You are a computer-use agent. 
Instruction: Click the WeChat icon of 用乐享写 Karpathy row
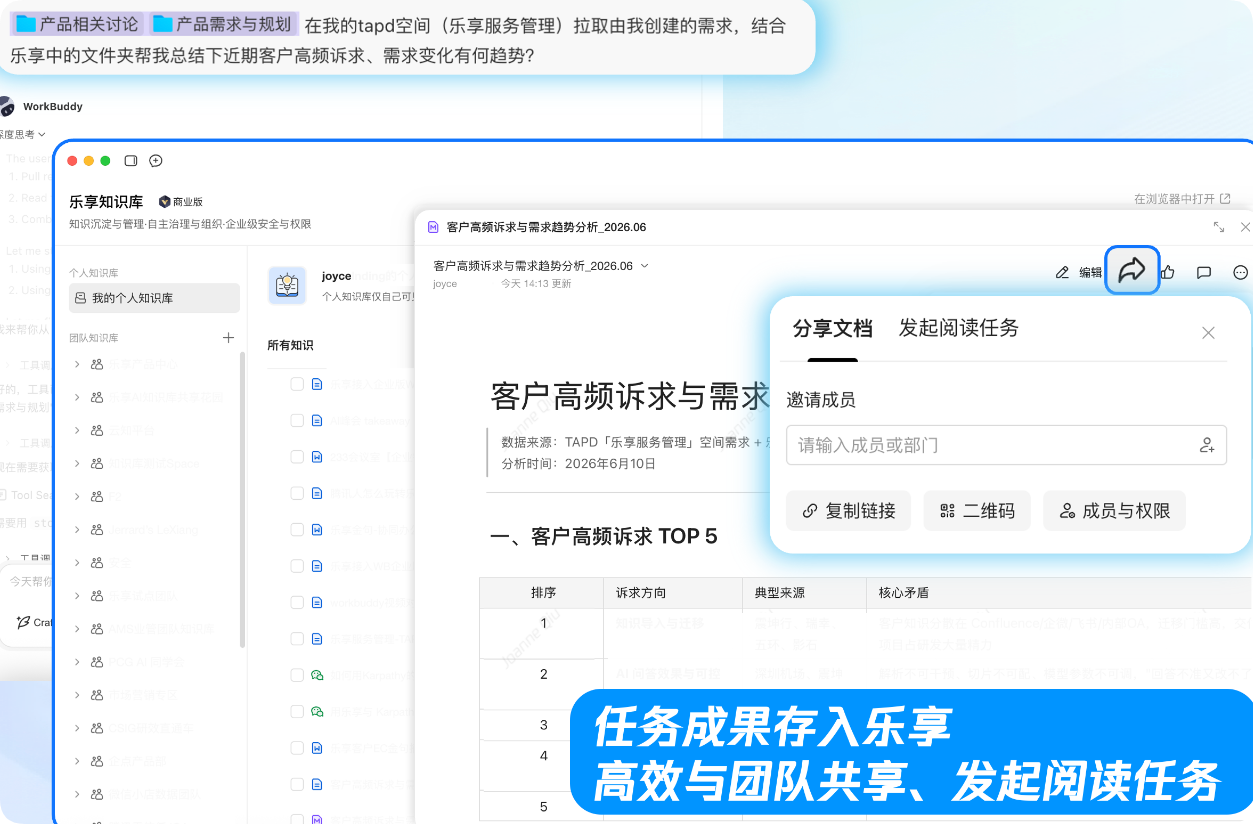tap(317, 711)
